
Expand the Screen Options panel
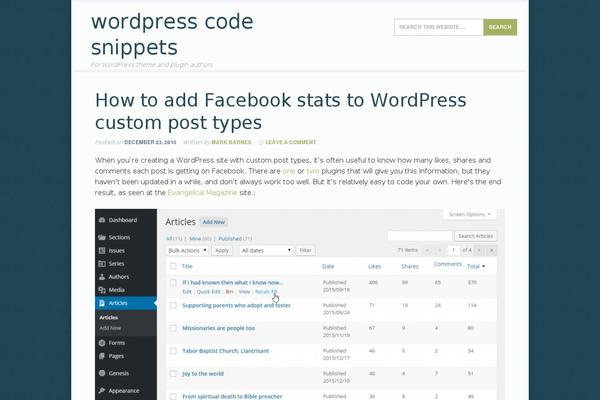470,214
